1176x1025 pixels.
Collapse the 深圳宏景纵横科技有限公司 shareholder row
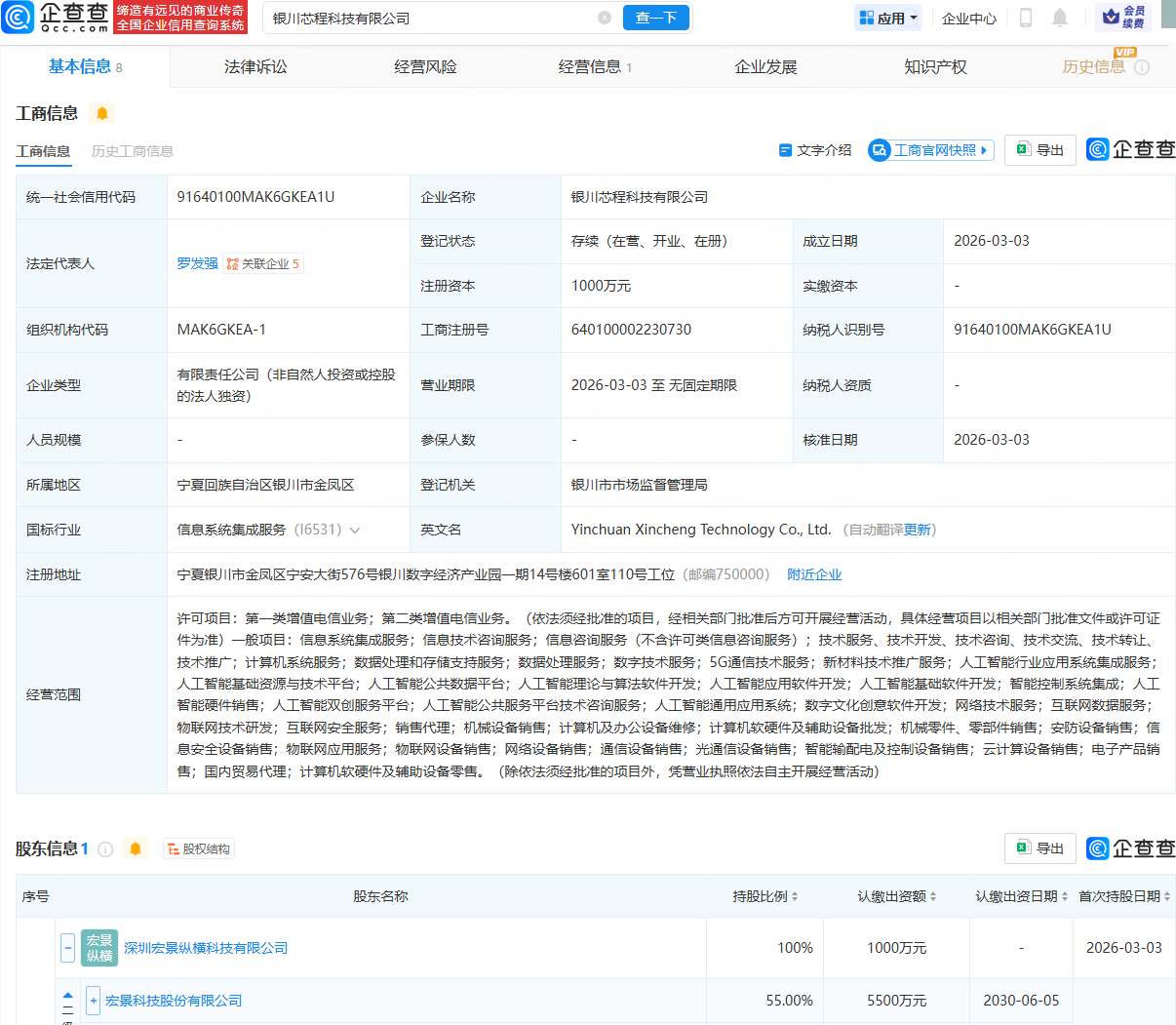click(x=67, y=947)
